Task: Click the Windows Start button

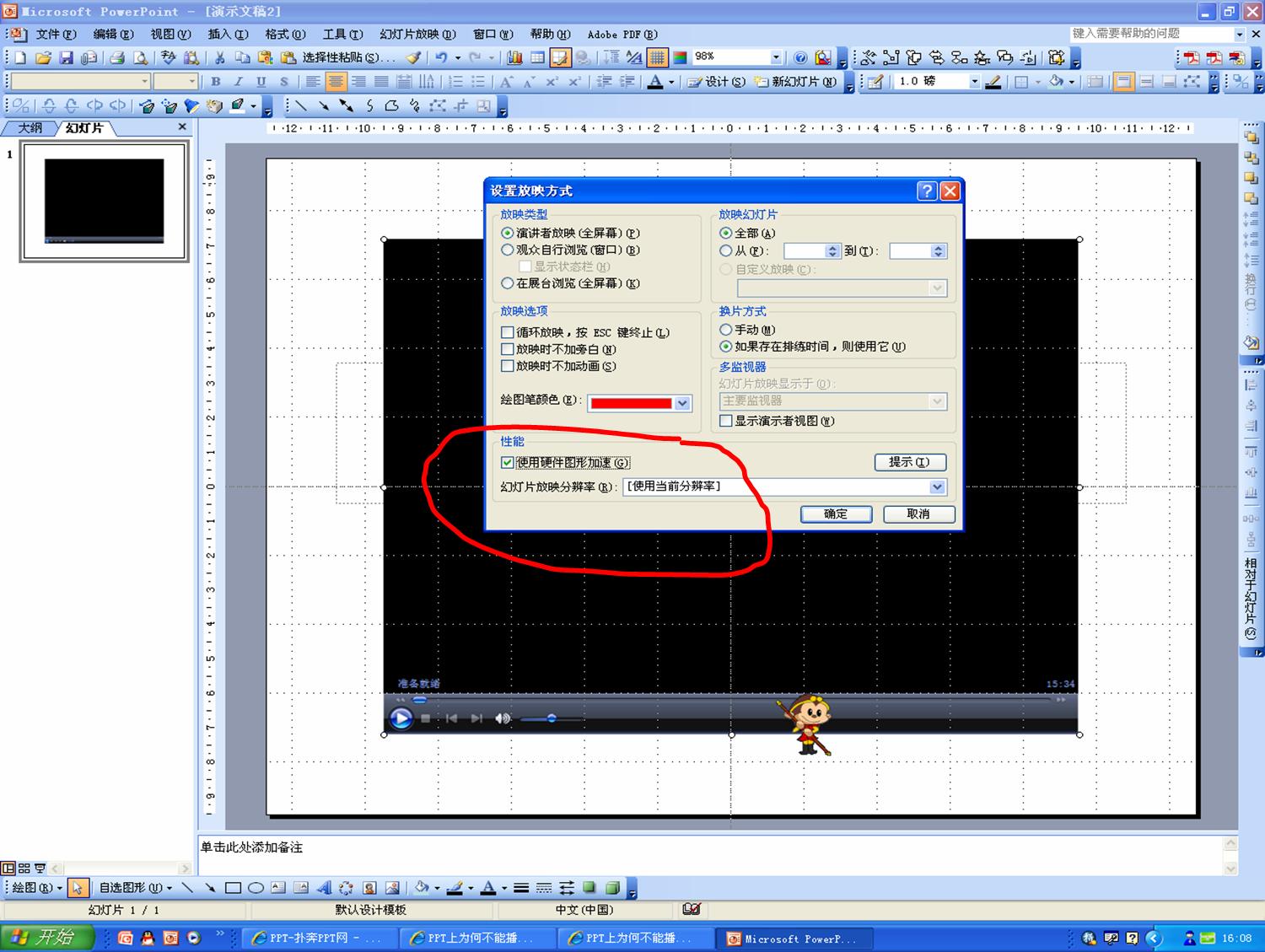Action: [x=46, y=938]
